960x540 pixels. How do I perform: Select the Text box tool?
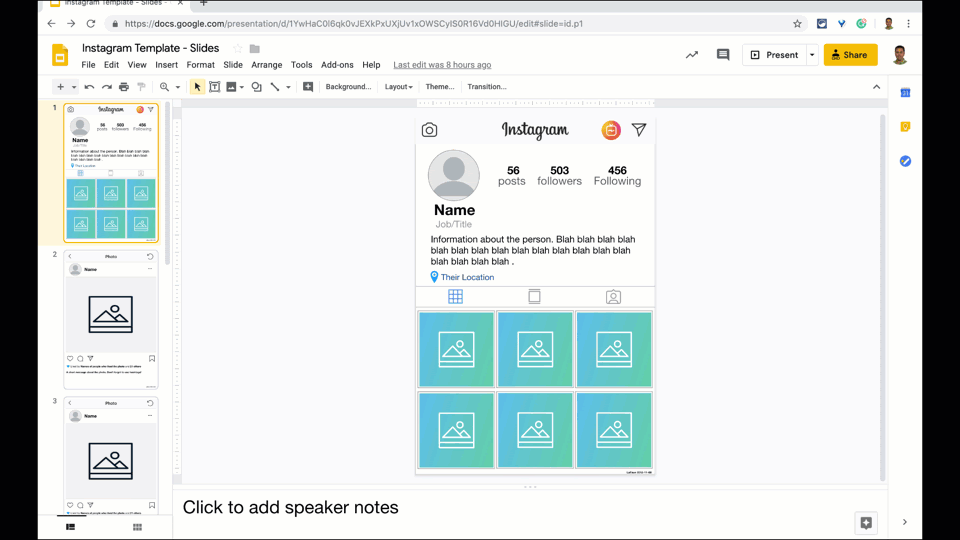214,87
